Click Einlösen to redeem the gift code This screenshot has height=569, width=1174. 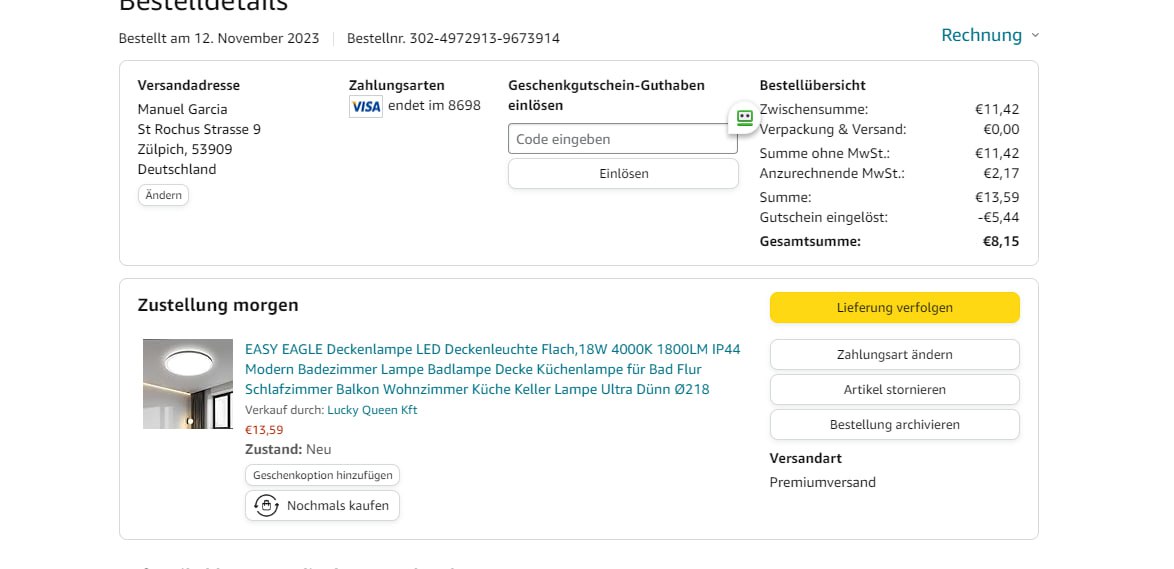coord(623,174)
